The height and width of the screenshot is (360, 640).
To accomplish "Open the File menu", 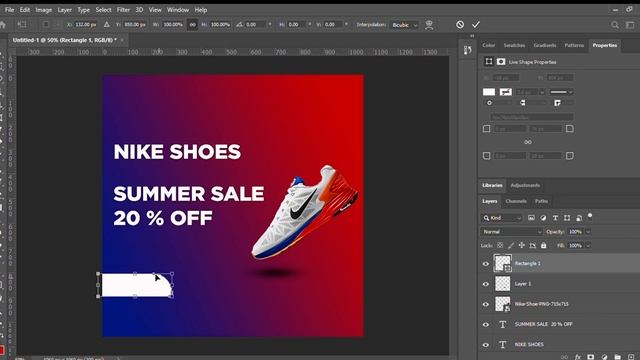I will 9,10.
